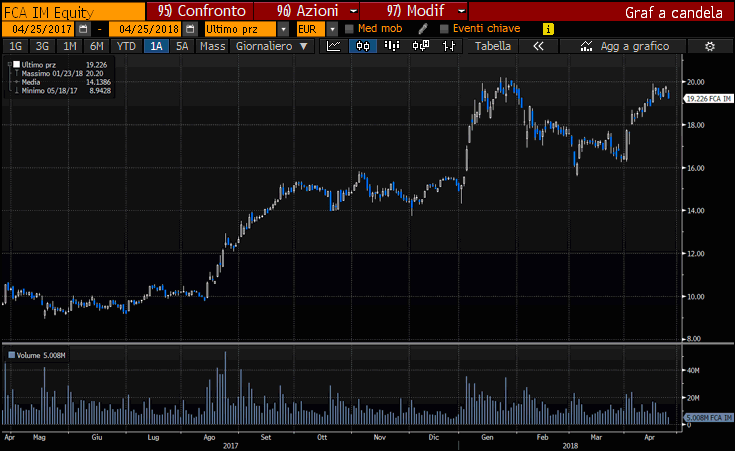Screen dimensions: 735x451
Task: Open the Ultimo prz field dropdown arrow
Action: pyautogui.click(x=283, y=29)
